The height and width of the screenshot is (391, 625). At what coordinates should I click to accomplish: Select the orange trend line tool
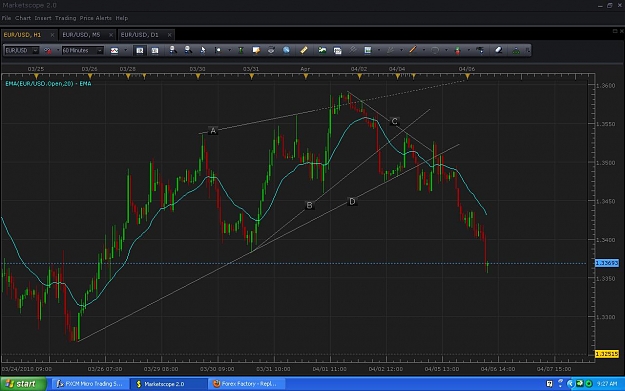[x=413, y=50]
